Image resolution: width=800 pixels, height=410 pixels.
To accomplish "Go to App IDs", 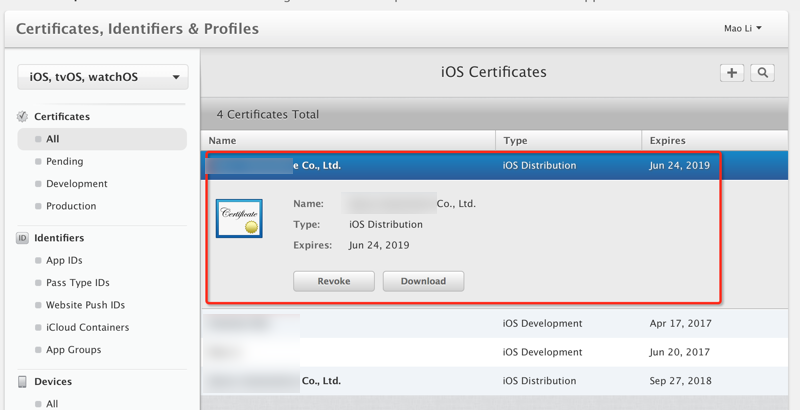I will pyautogui.click(x=64, y=261).
